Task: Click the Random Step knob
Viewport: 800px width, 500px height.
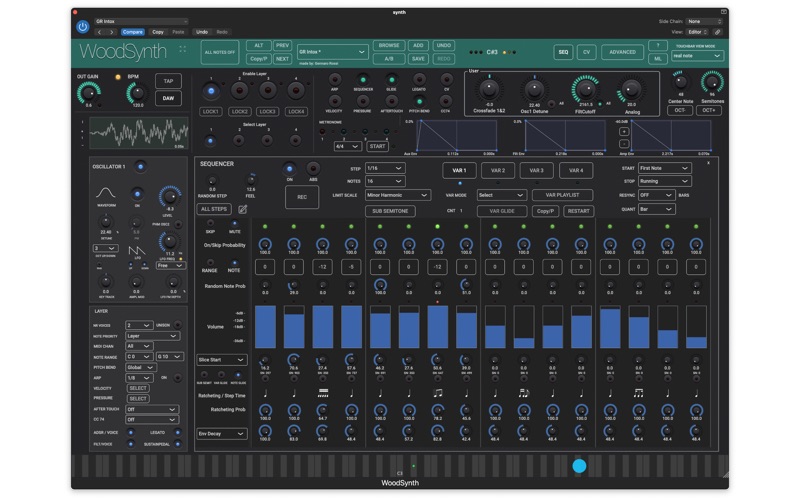Action: click(x=212, y=181)
